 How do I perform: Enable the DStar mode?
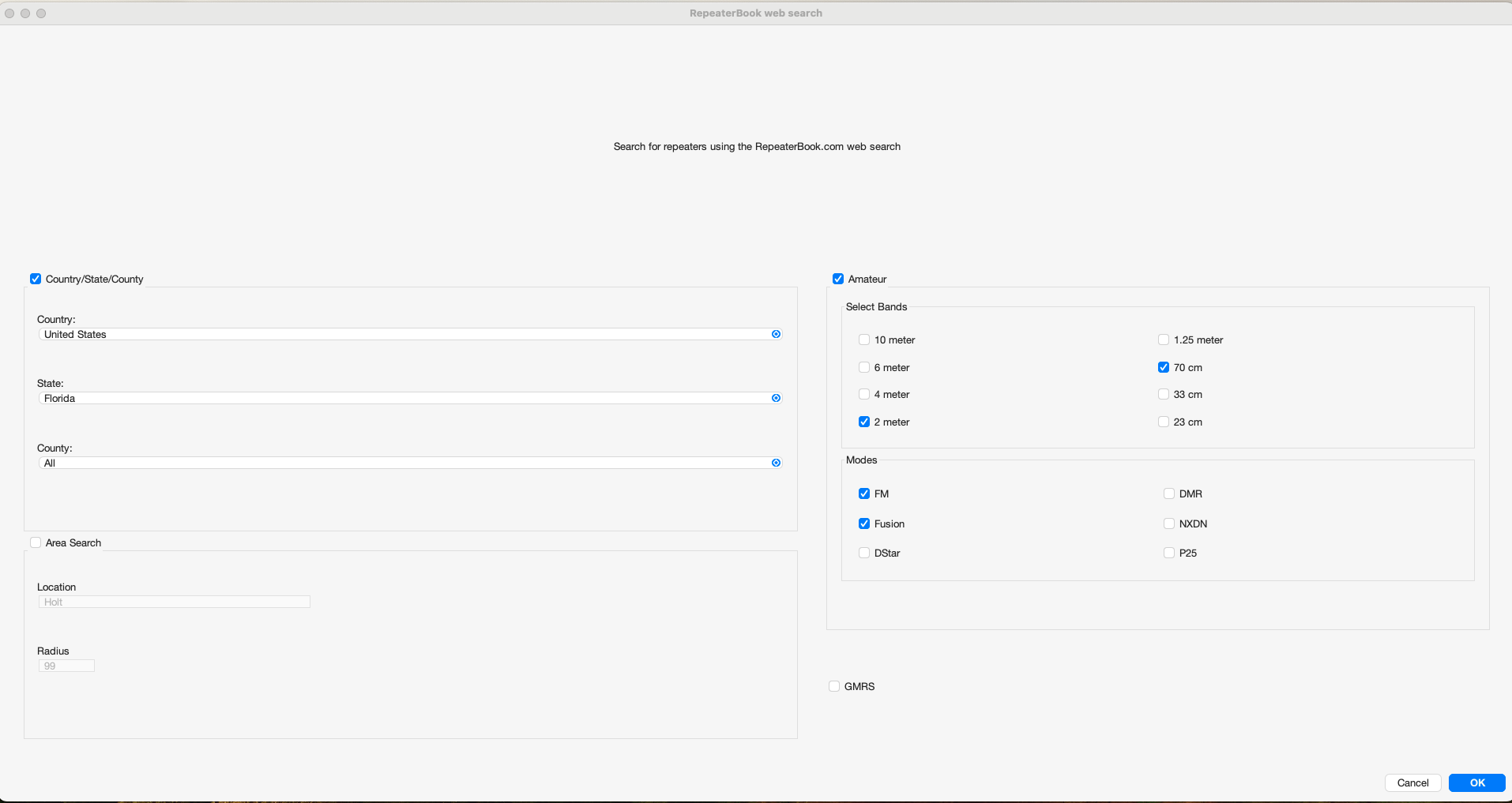(x=864, y=553)
